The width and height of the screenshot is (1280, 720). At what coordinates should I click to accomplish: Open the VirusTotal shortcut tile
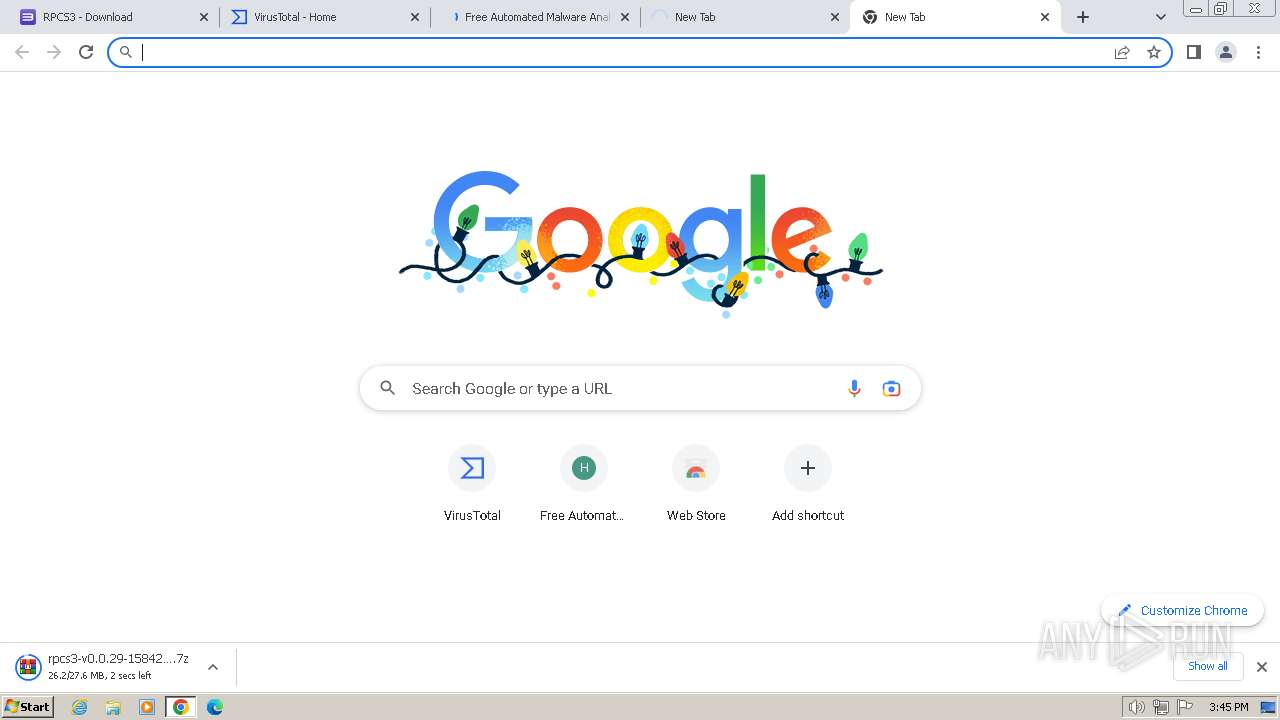pos(472,485)
